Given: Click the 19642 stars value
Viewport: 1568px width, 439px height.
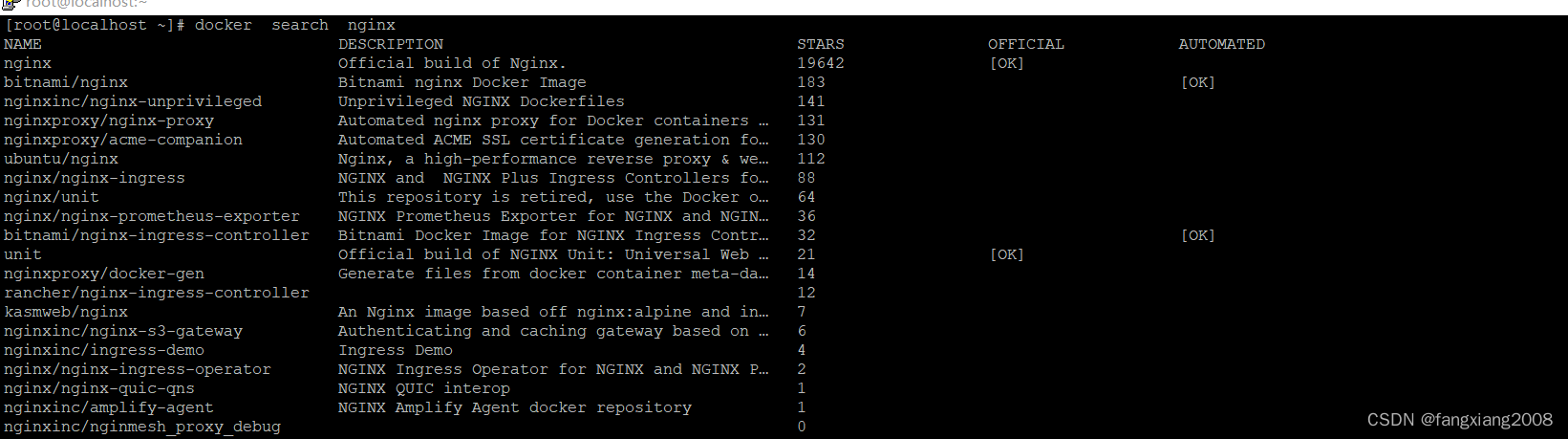Looking at the screenshot, I should (821, 63).
